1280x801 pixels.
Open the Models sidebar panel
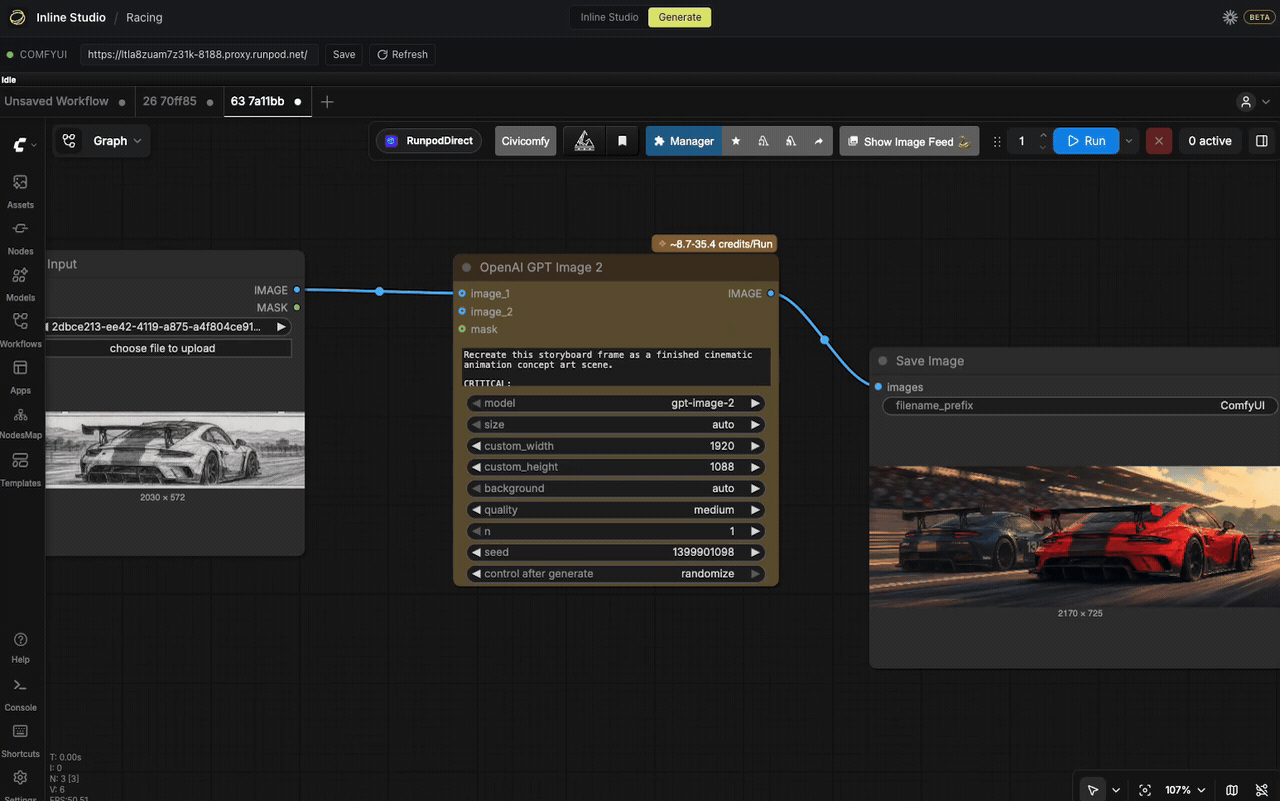(20, 283)
